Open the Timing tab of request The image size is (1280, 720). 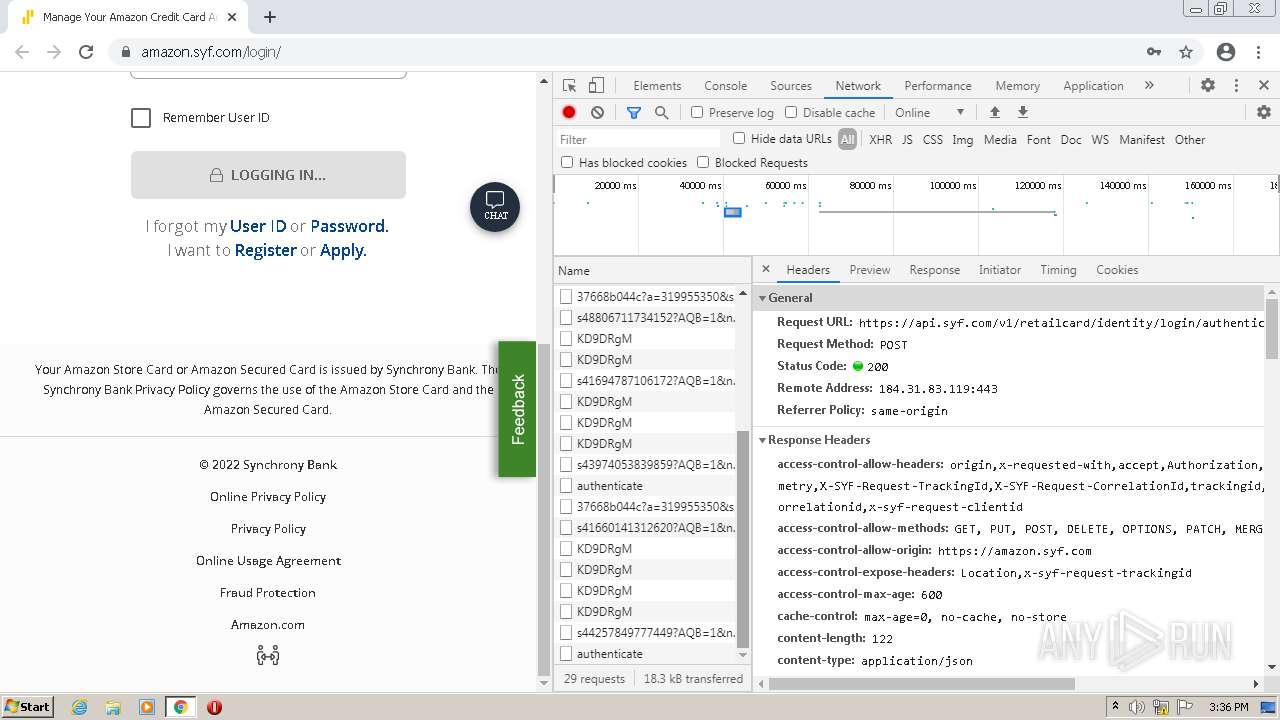pyautogui.click(x=1058, y=270)
